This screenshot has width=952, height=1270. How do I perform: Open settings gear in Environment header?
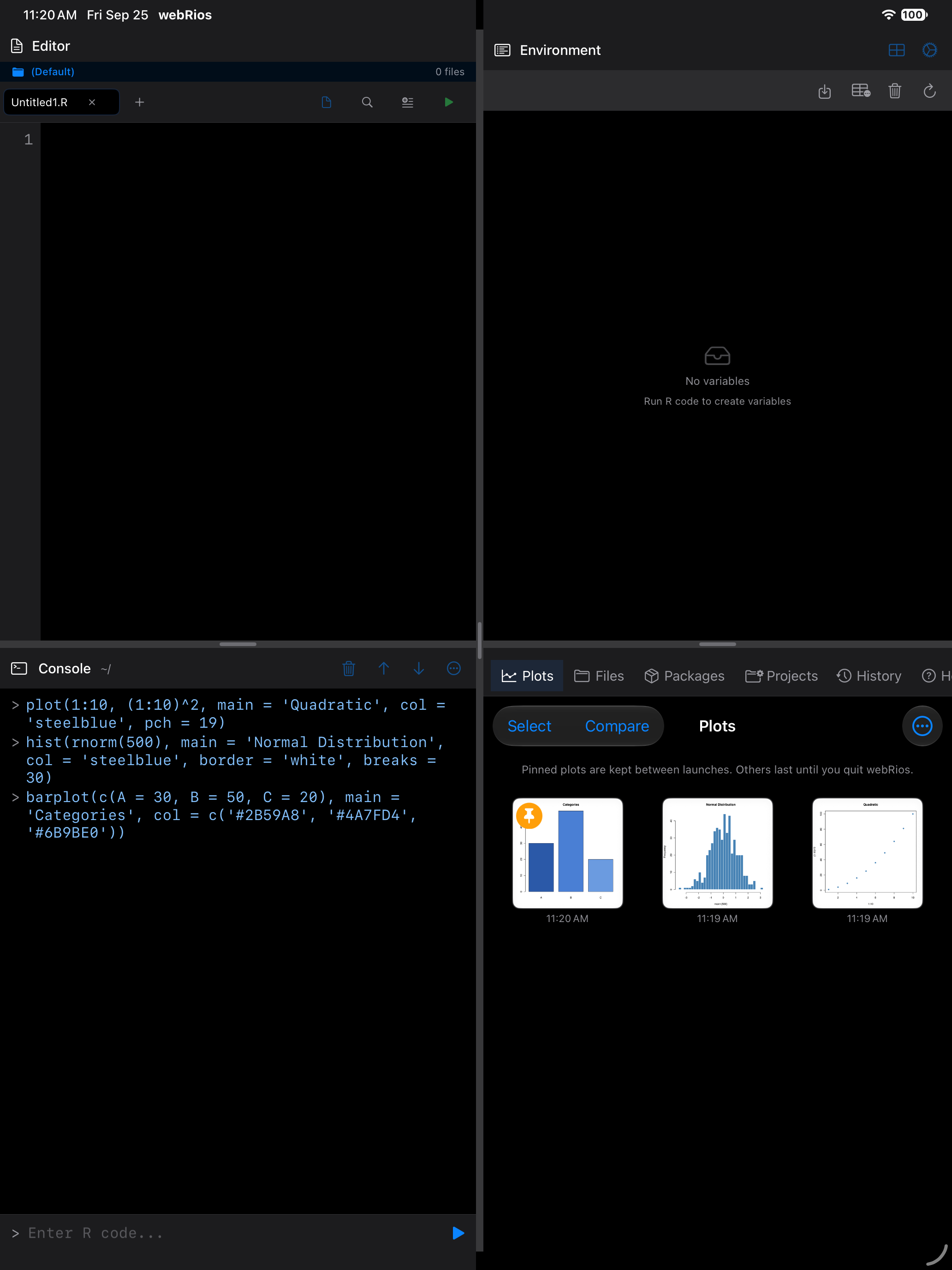tap(929, 50)
